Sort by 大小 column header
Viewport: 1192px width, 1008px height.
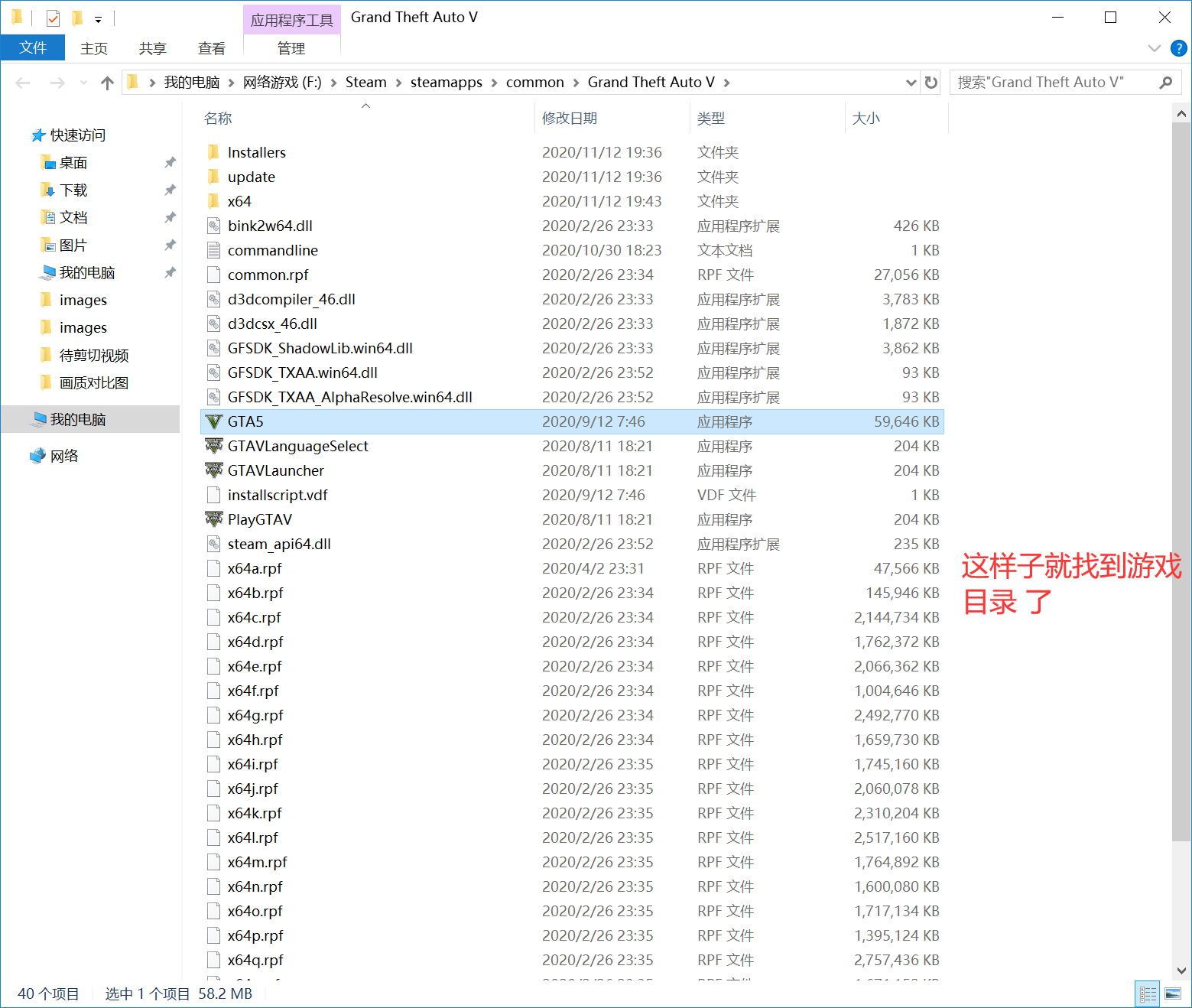click(866, 119)
